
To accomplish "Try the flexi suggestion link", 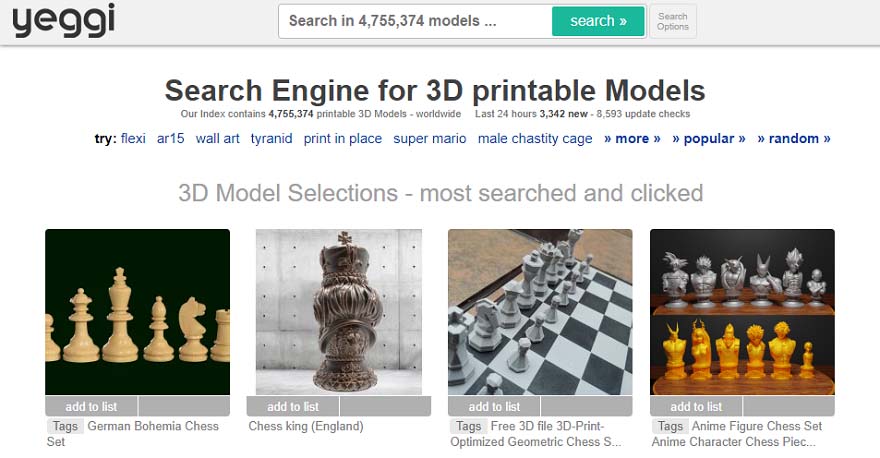I will pyautogui.click(x=133, y=139).
